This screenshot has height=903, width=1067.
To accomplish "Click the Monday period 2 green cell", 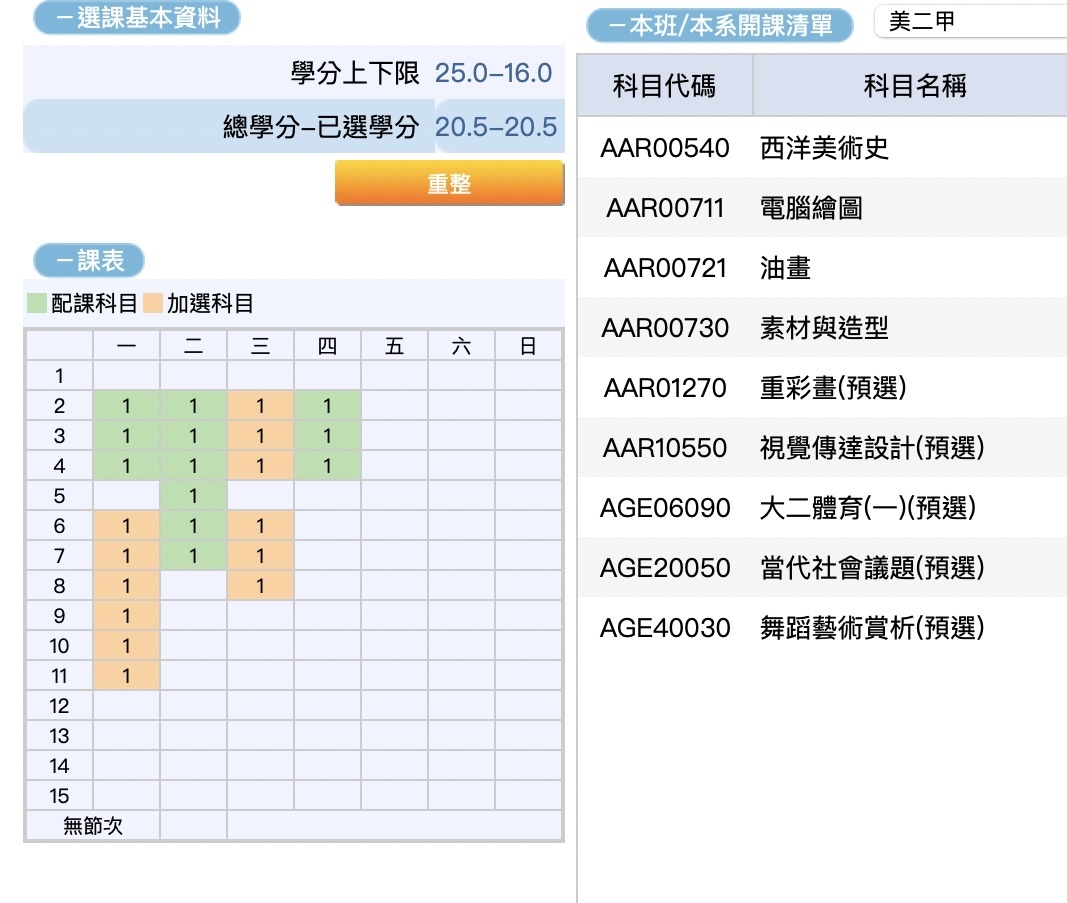I will coord(126,406).
